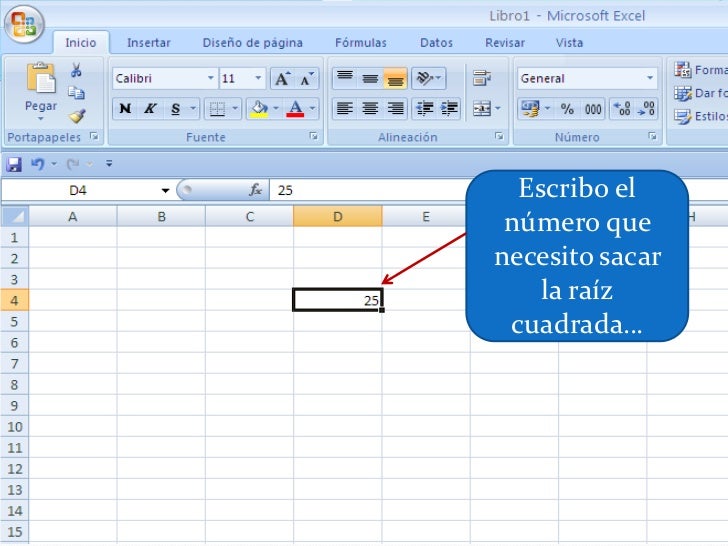This screenshot has height=546, width=728.
Task: Select the format painter brush
Action: (x=77, y=115)
